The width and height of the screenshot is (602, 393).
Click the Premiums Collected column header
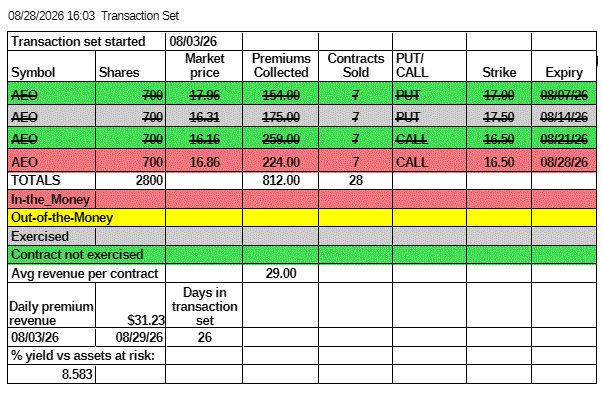click(281, 66)
